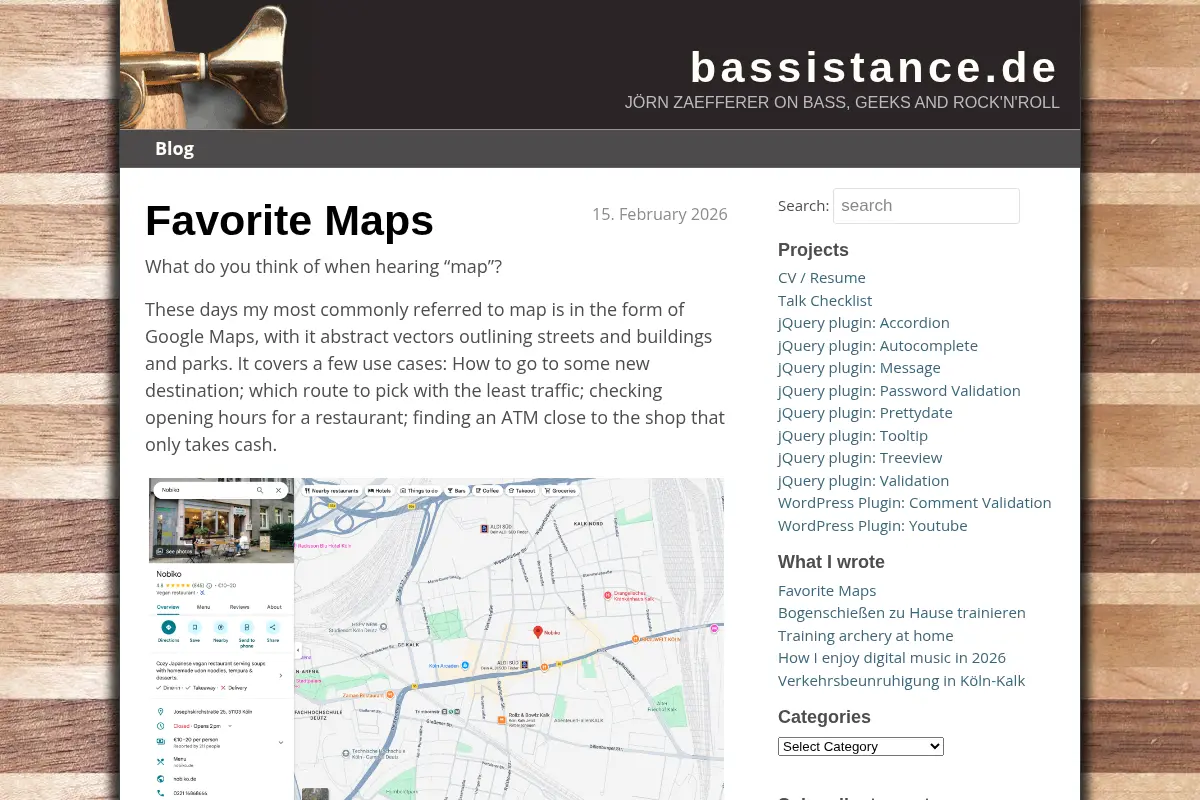
Task: Open the Blog menu item
Action: 174,149
